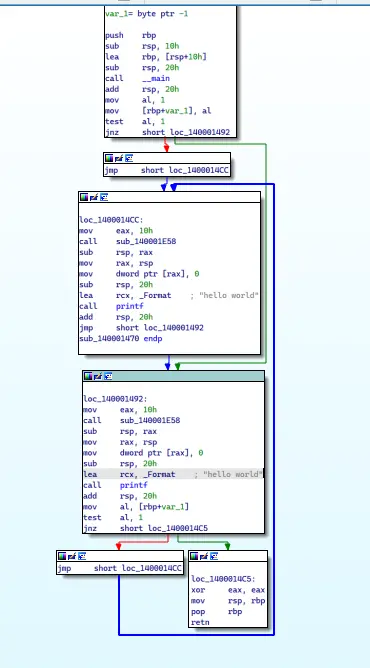Click 'call printf' in the loc_1400014CC block
Screen dimensions: 370x668
tap(111, 306)
